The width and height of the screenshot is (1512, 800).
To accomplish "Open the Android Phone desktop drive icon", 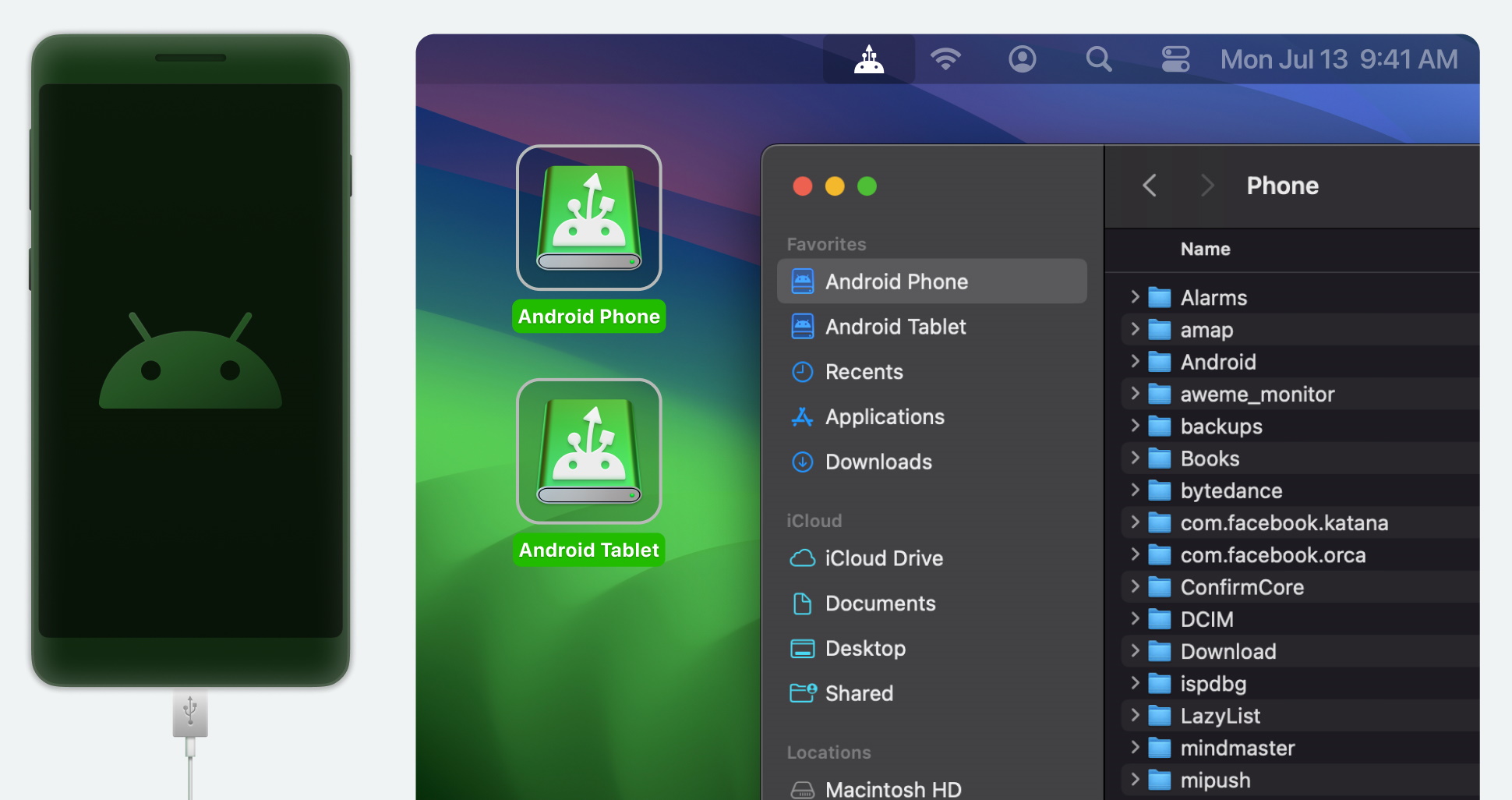I will tap(588, 218).
